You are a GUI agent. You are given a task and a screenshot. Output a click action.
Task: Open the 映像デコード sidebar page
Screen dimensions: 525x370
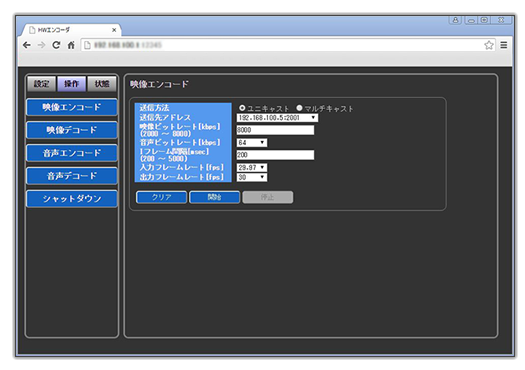(x=72, y=130)
